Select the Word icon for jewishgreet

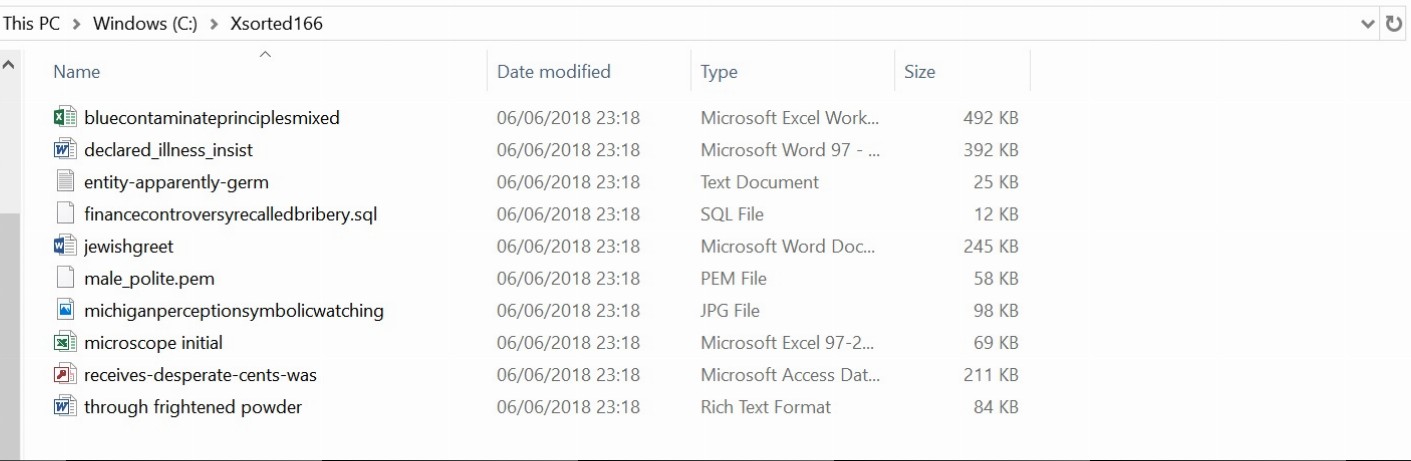[65, 246]
